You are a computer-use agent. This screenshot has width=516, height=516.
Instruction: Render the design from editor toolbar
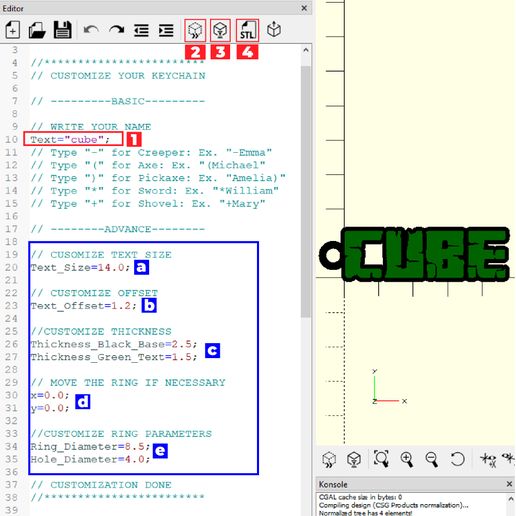(220, 30)
